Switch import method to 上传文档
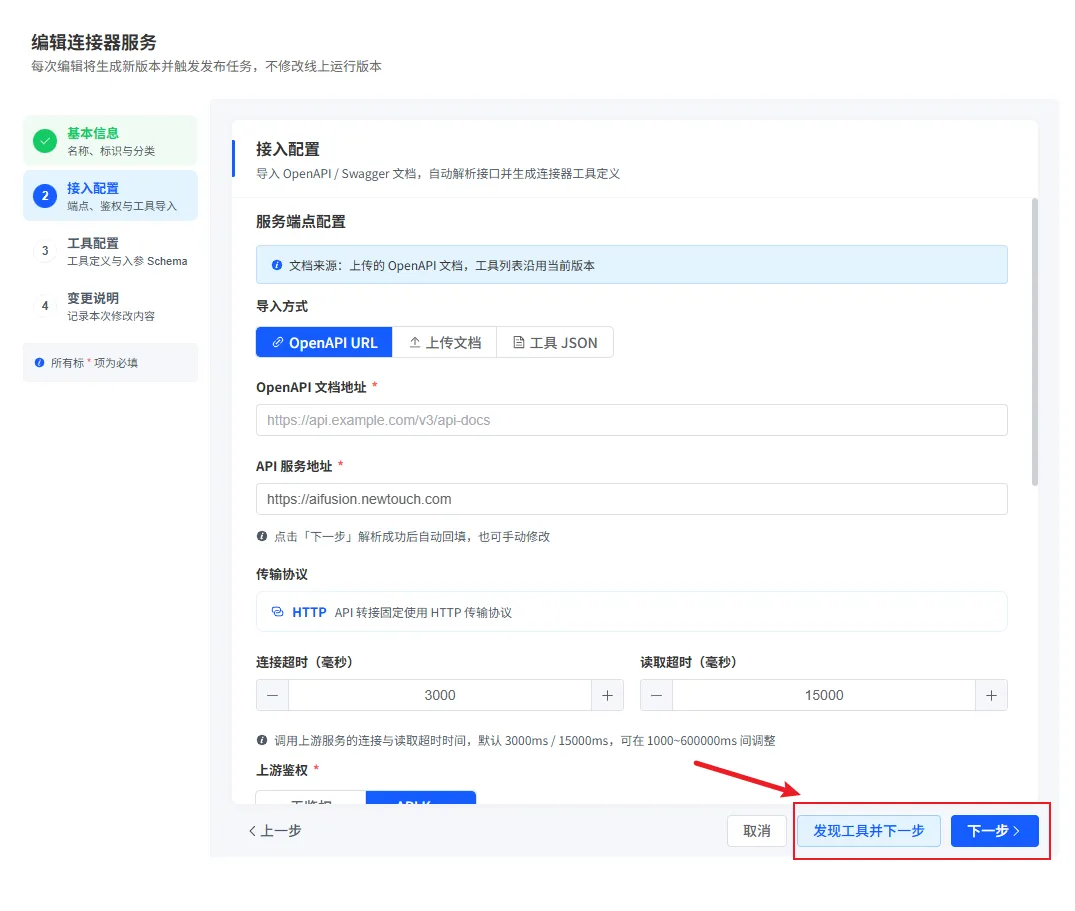 tap(444, 343)
